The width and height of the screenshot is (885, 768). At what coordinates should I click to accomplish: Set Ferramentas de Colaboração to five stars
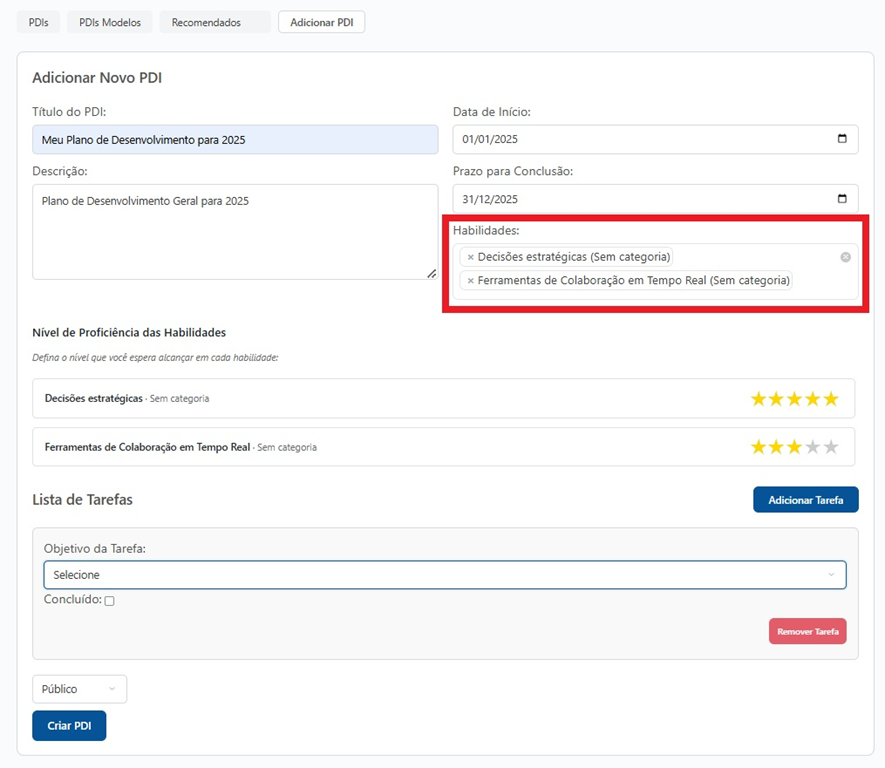(x=831, y=447)
